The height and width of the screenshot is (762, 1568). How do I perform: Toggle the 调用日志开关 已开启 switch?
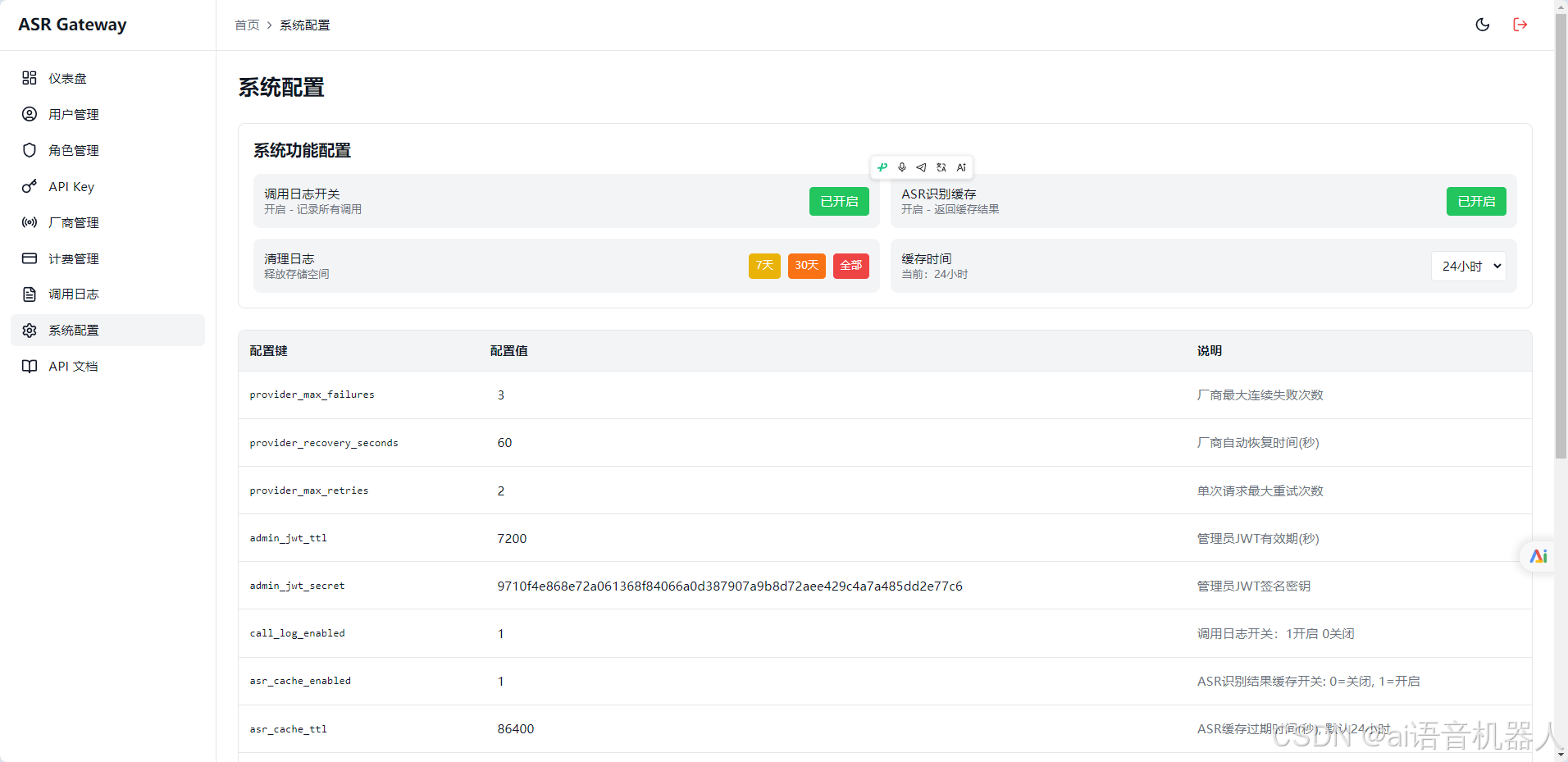(x=839, y=202)
